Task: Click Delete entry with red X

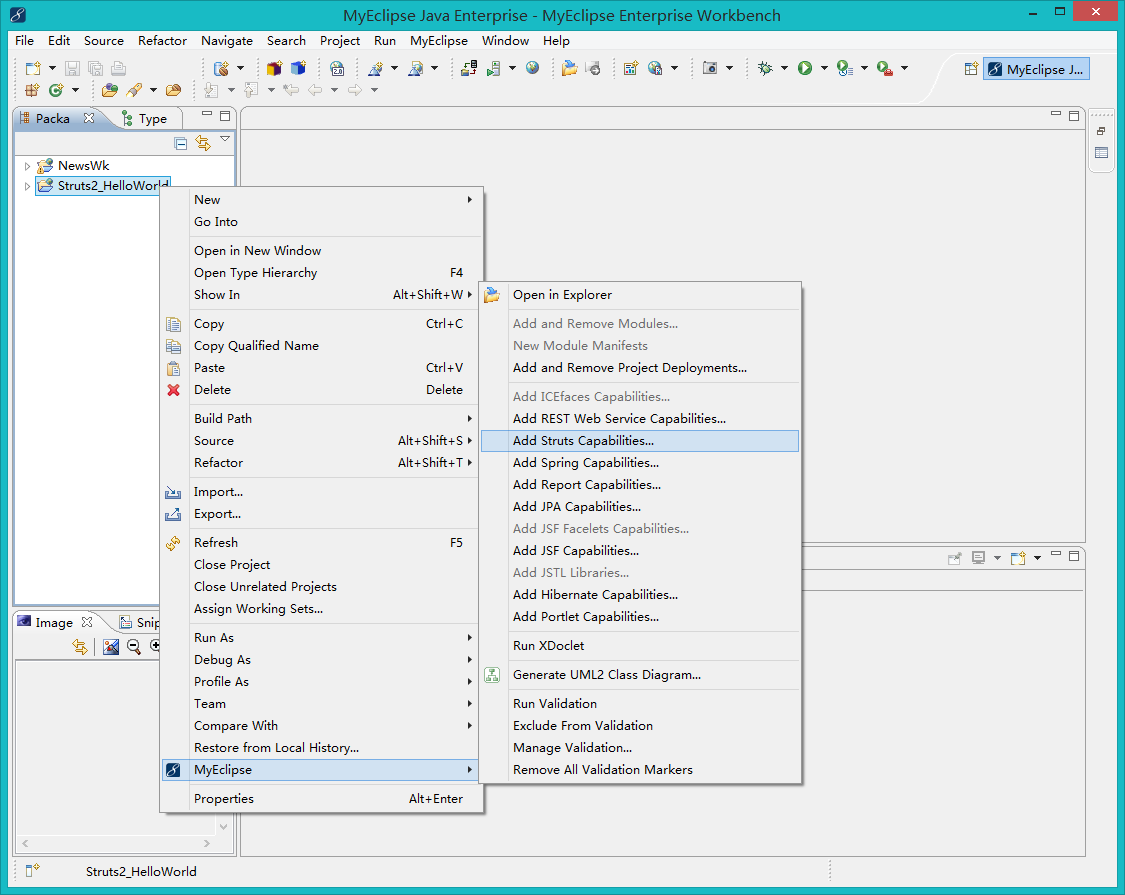Action: tap(321, 390)
